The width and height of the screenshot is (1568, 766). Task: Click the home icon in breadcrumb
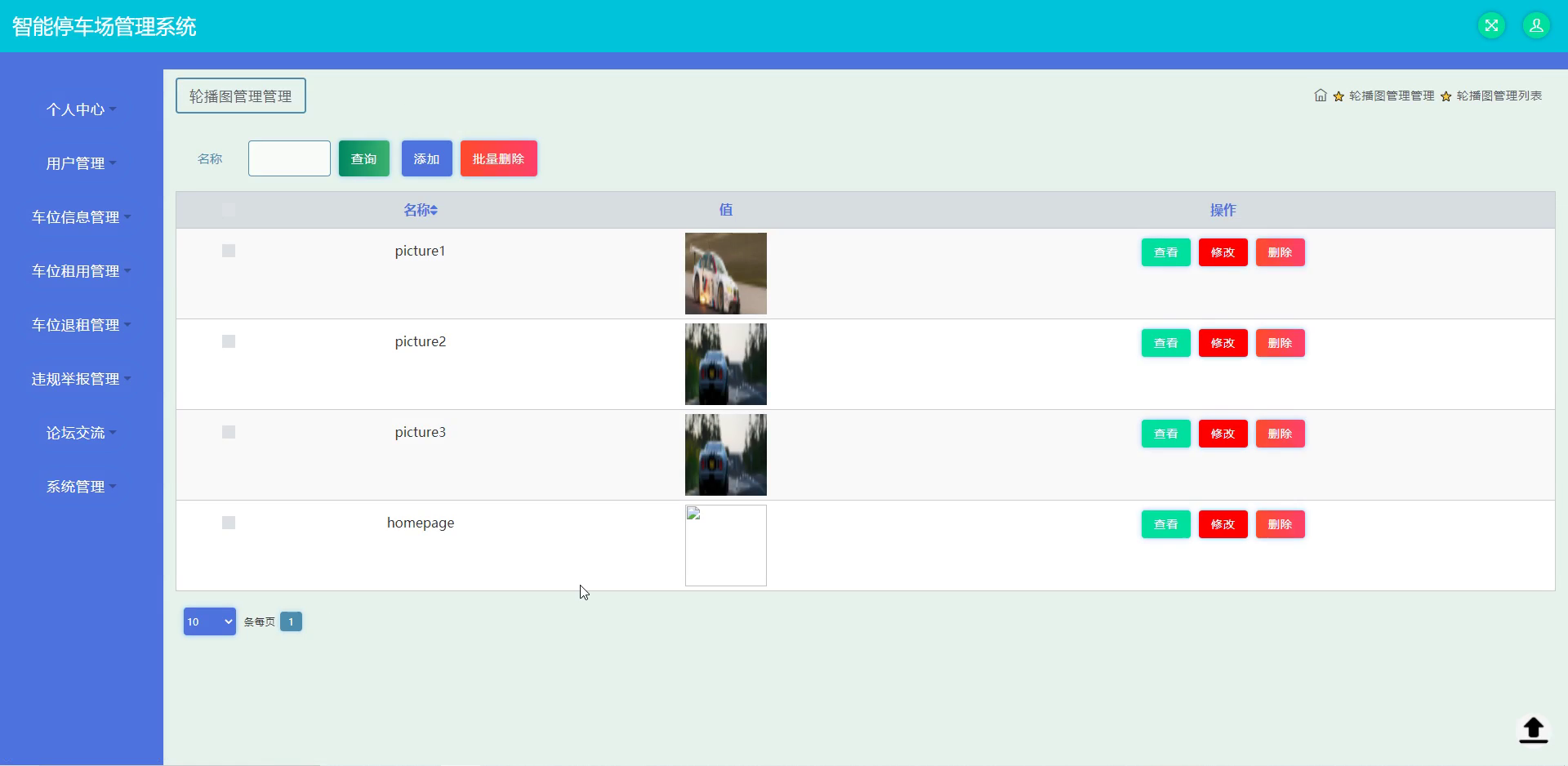click(x=1321, y=96)
